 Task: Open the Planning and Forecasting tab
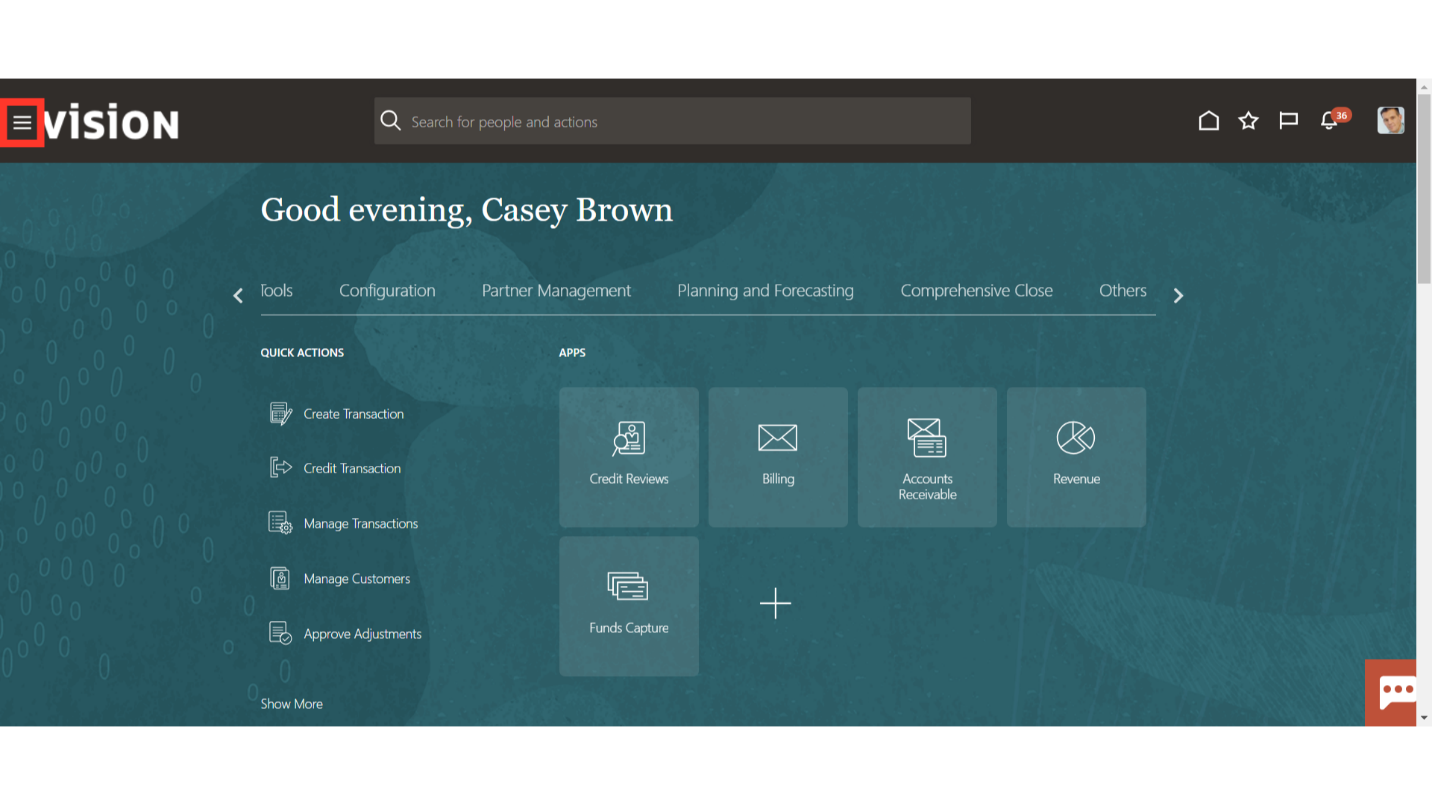766,290
